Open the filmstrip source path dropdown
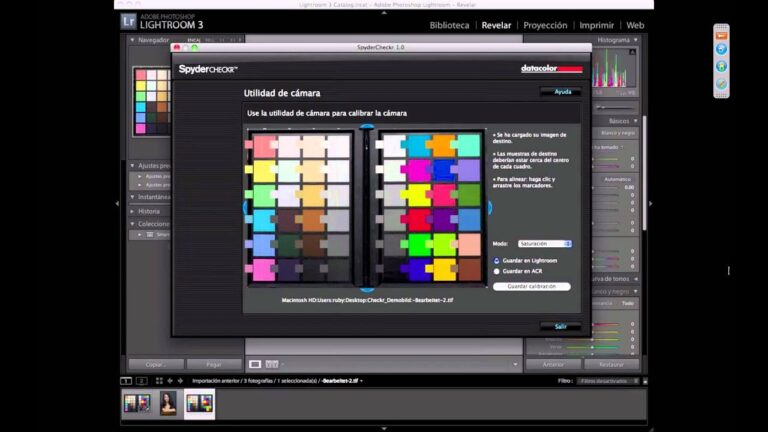Screen dimensions: 768x432 [361, 381]
